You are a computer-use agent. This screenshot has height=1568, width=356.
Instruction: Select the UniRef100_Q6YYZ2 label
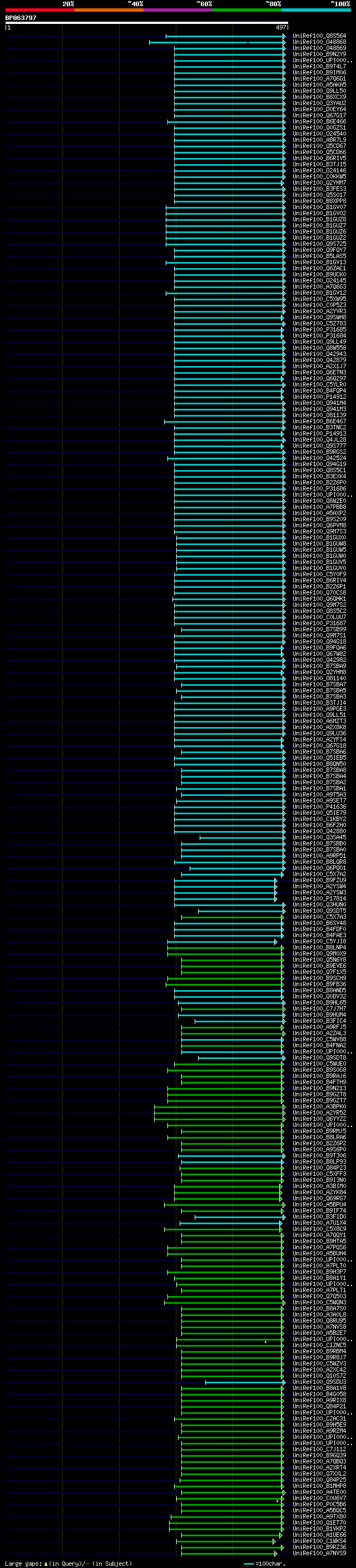pos(319,1119)
